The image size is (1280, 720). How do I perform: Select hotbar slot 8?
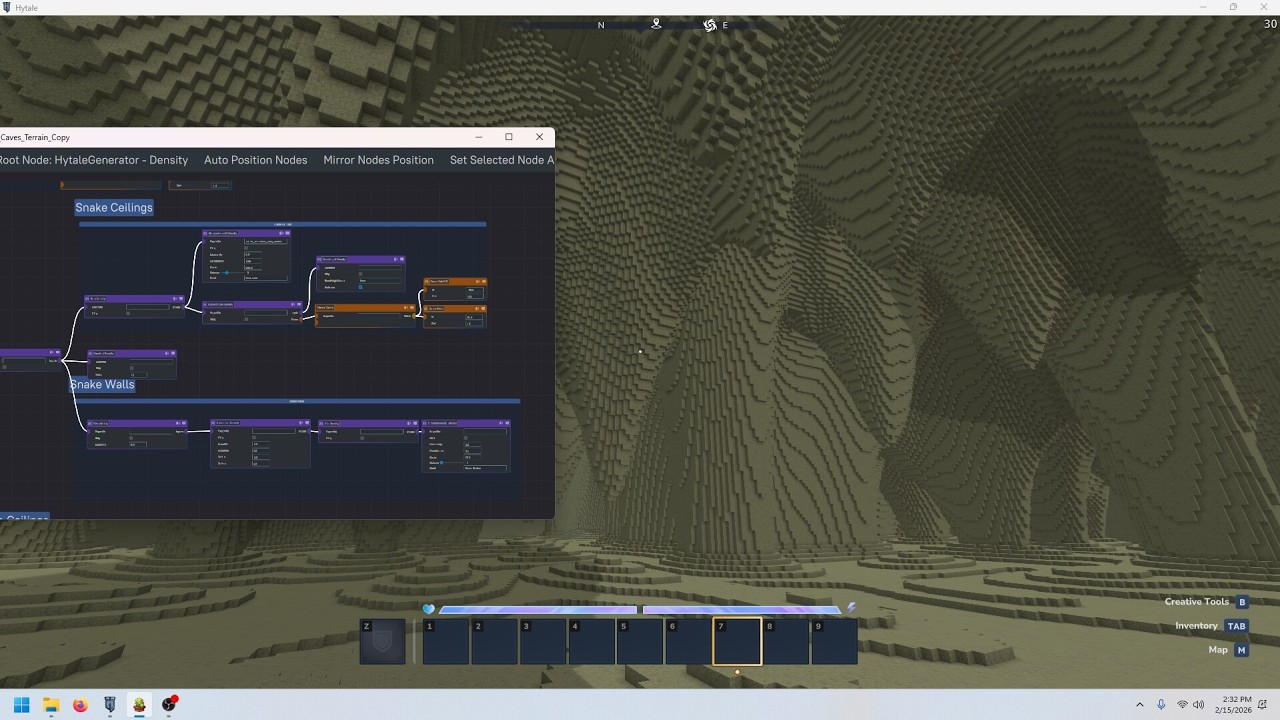coord(786,641)
